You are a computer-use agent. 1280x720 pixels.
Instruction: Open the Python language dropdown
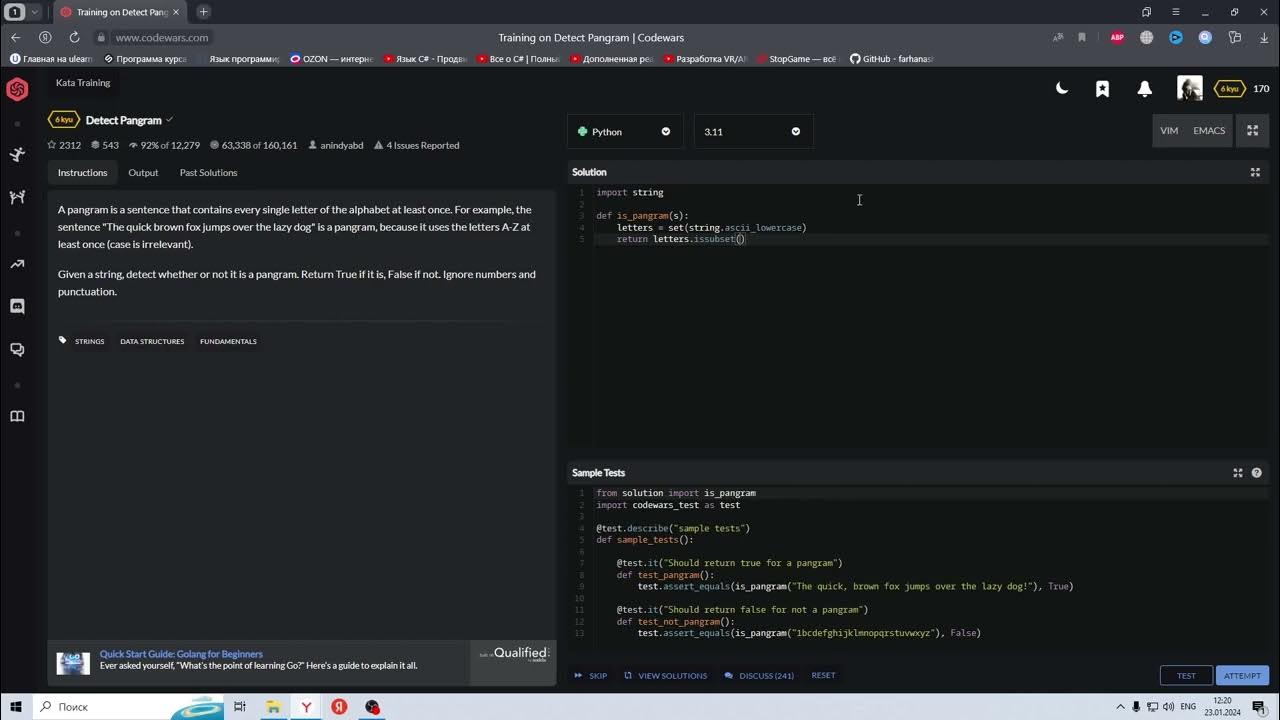625,132
